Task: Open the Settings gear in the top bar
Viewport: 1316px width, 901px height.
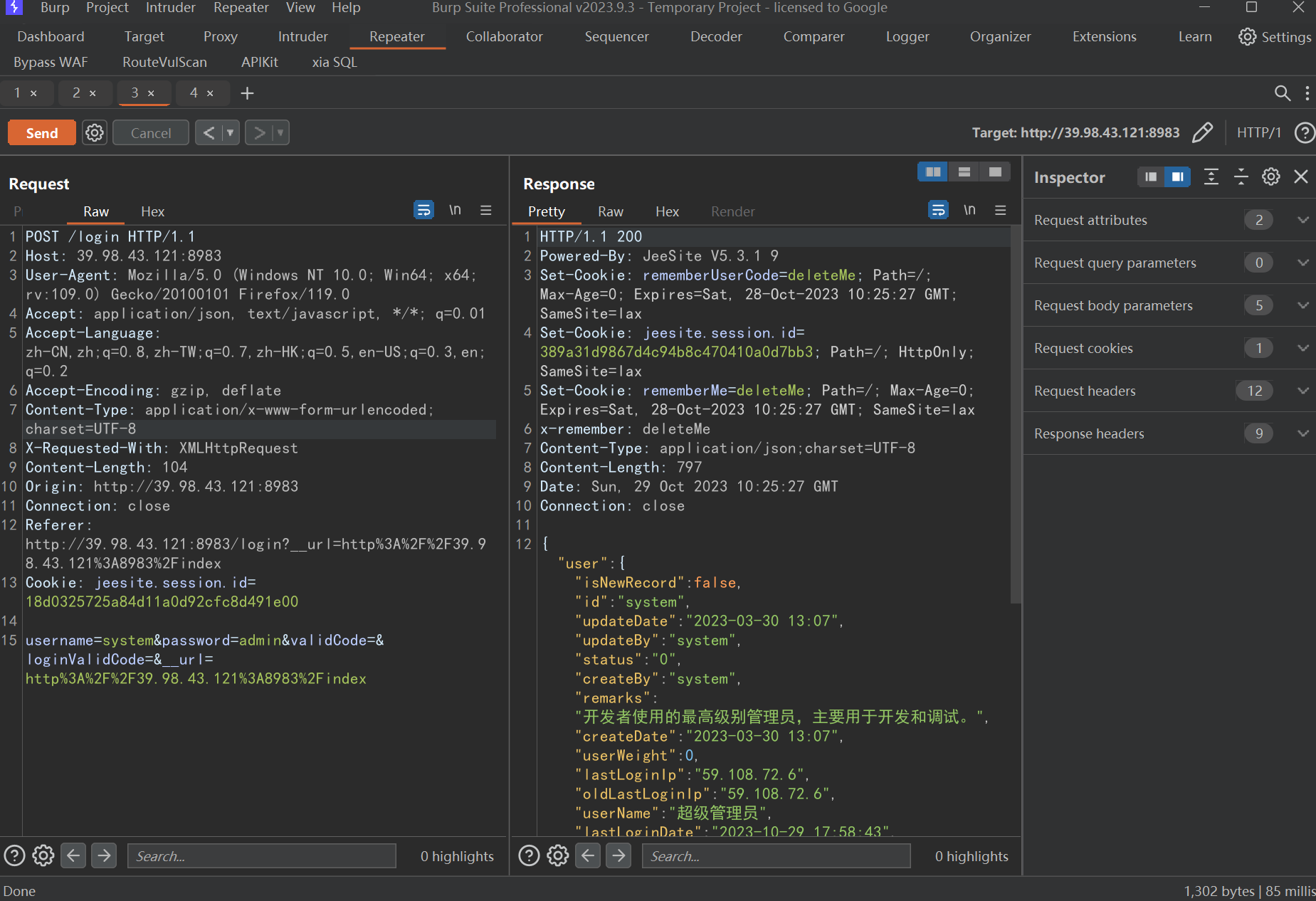Action: coord(1275,37)
